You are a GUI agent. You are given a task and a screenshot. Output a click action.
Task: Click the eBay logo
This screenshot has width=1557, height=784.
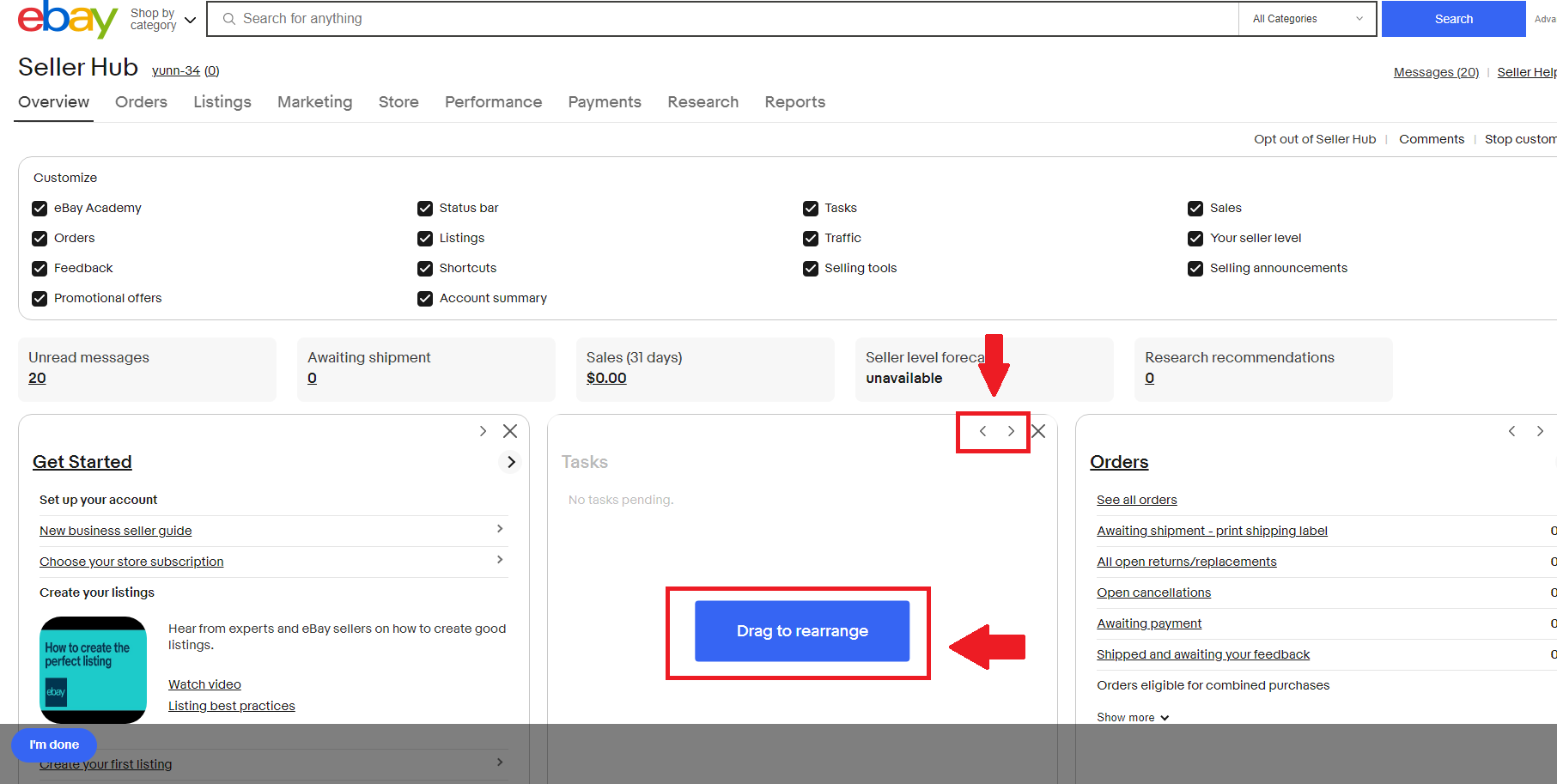point(67,18)
